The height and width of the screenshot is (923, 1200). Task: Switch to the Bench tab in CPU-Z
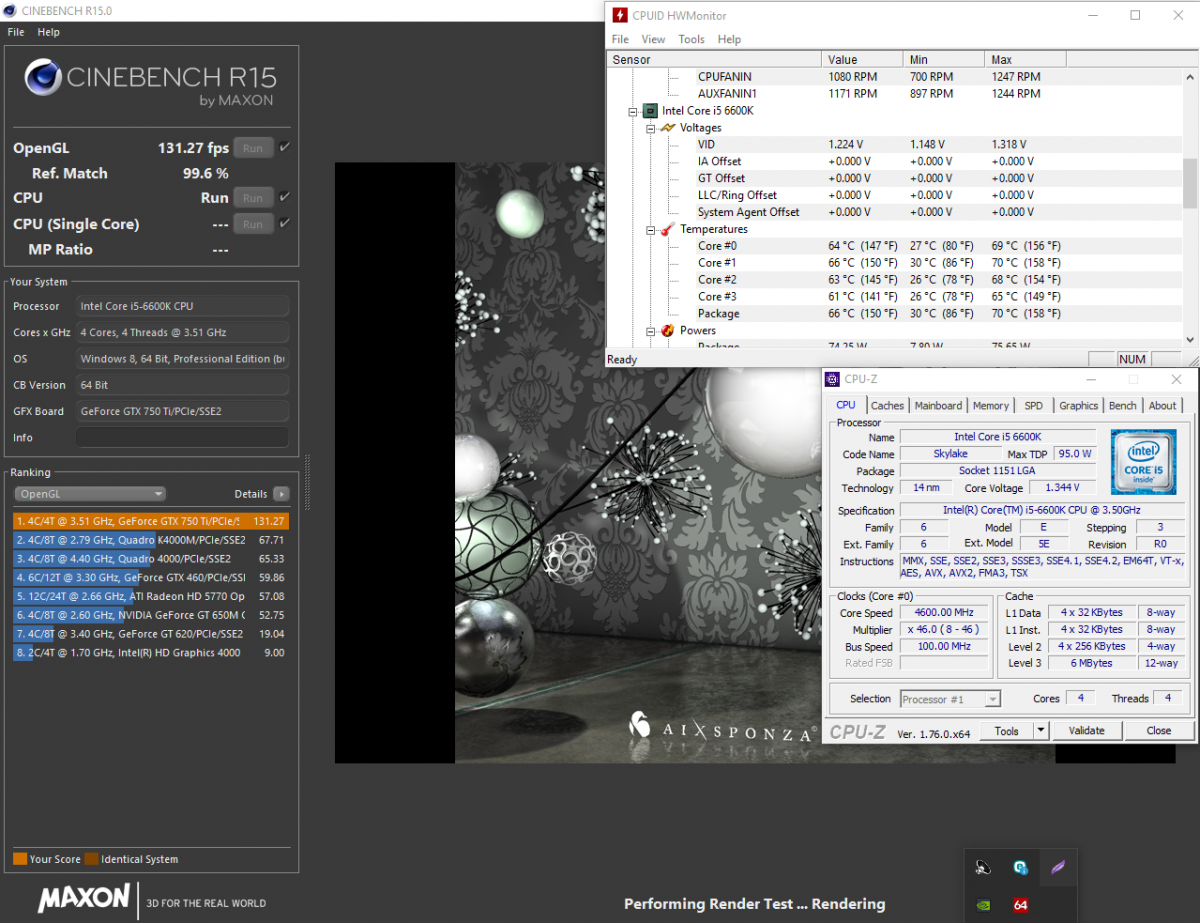point(1123,405)
